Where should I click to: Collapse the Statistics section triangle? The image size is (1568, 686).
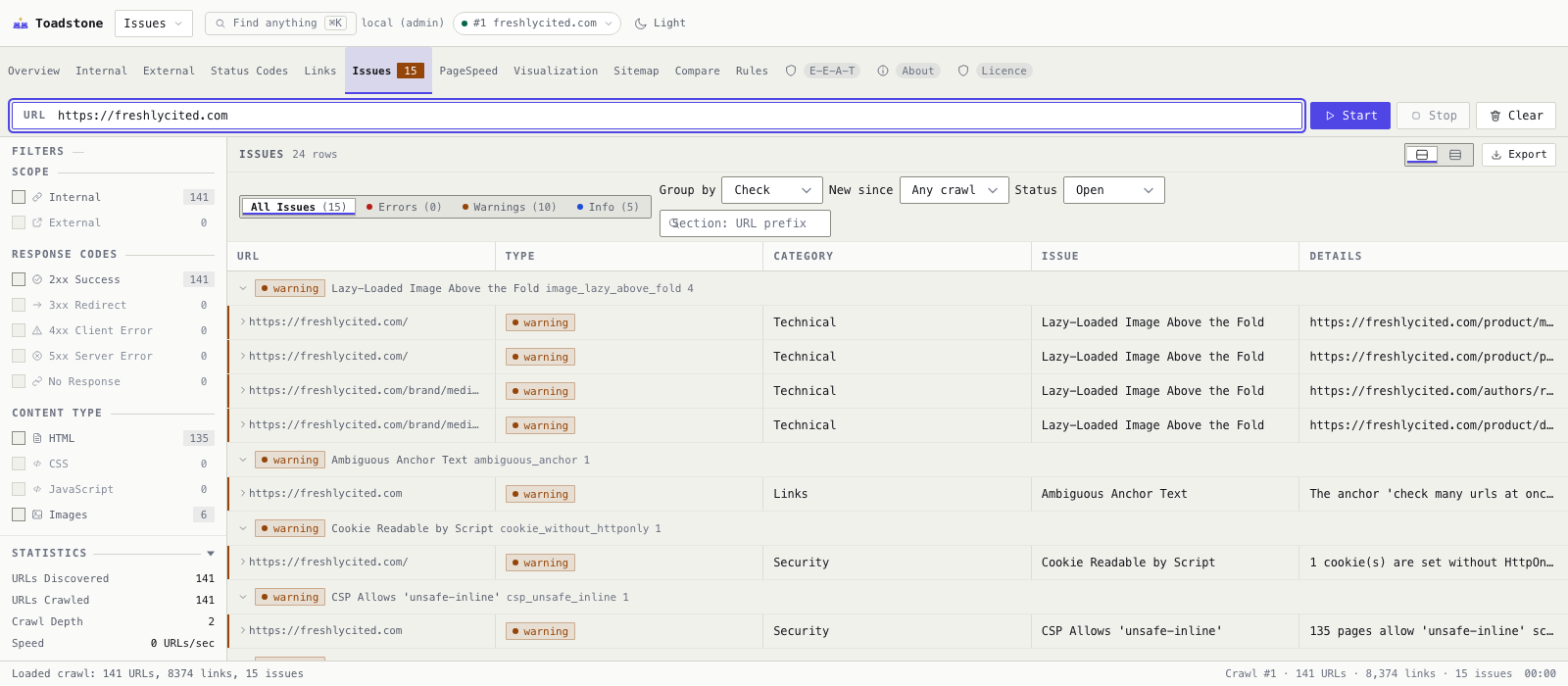[211, 554]
